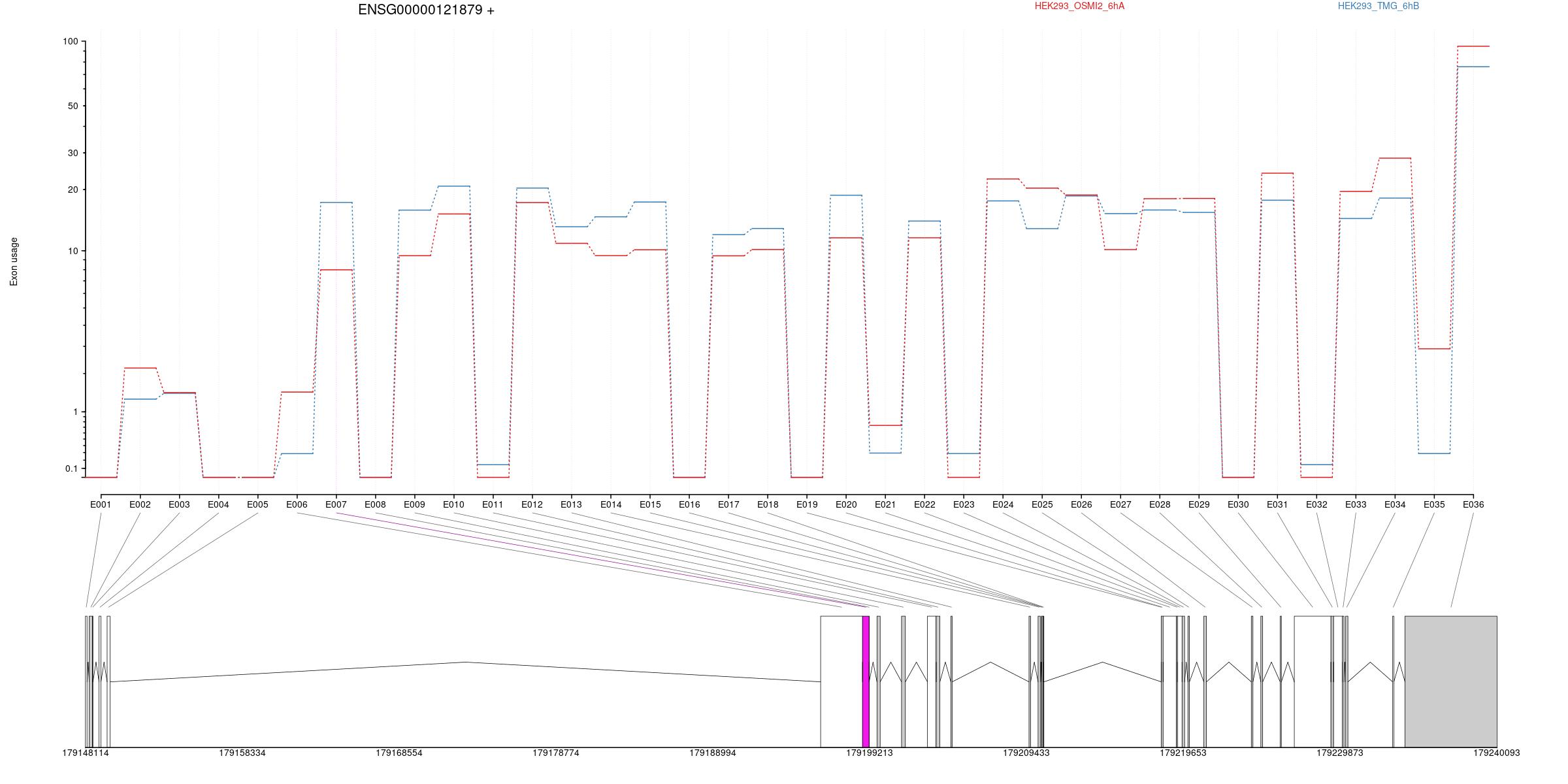Click genomic coordinate 179188994
Screen dimensions: 1568x784
713,753
